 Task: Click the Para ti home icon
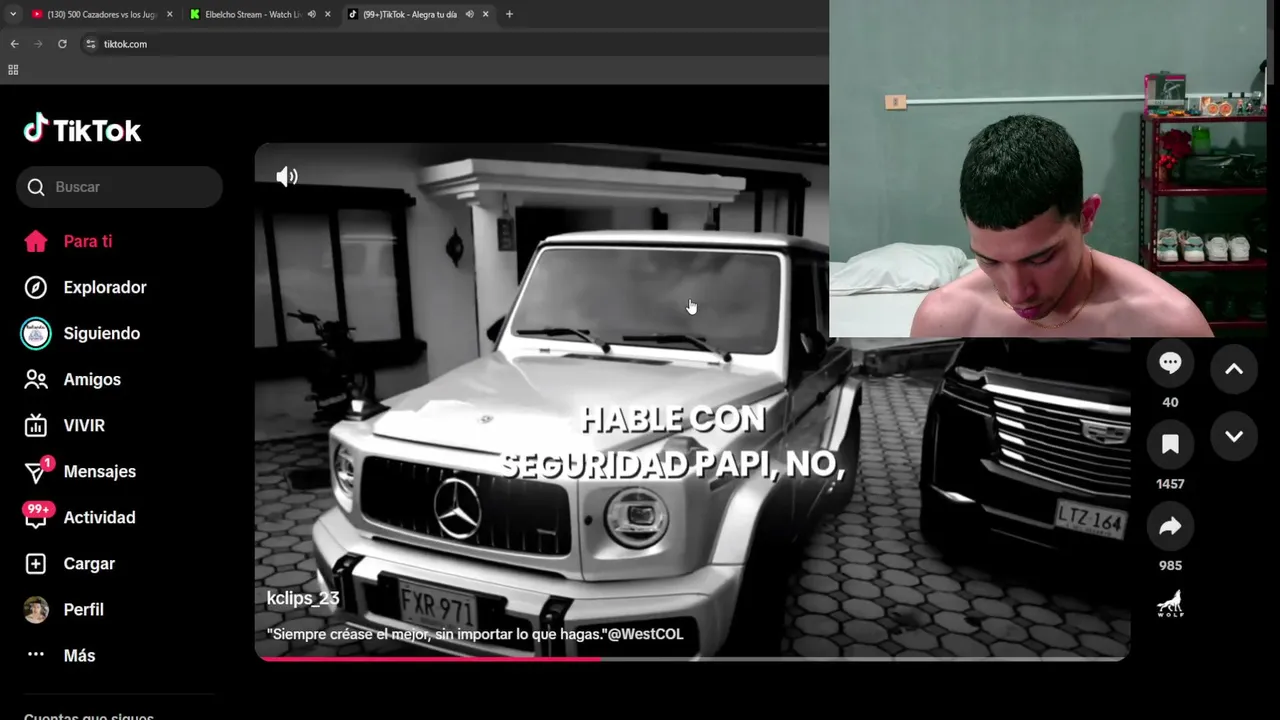pyautogui.click(x=36, y=241)
